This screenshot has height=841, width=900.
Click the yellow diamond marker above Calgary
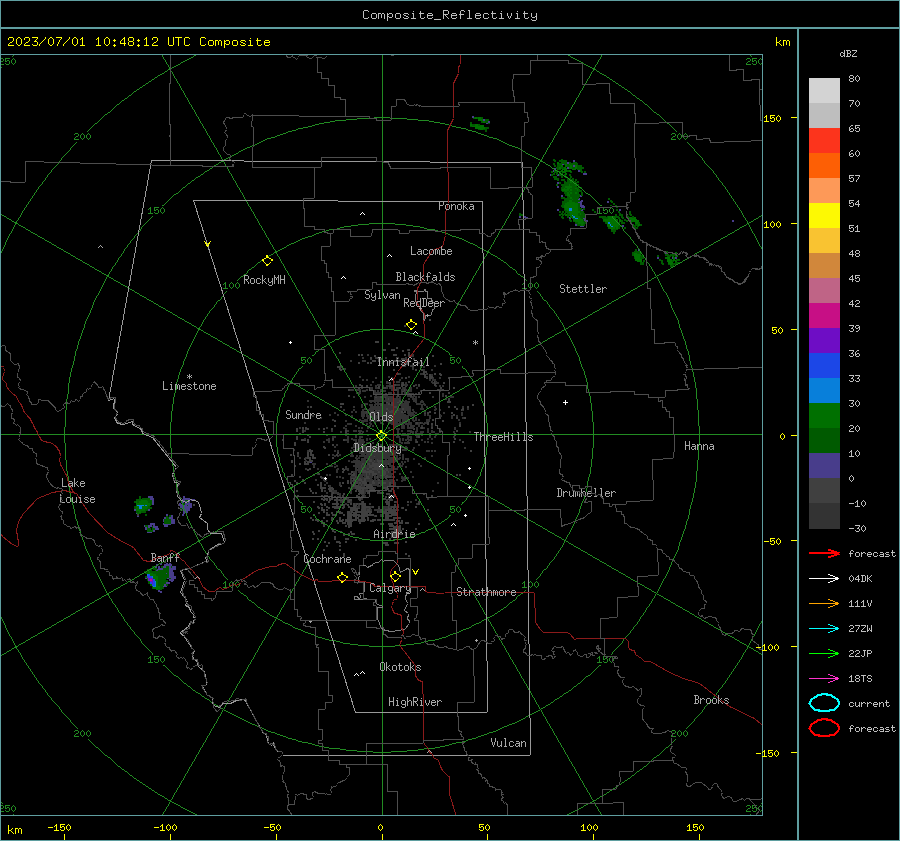click(x=395, y=576)
